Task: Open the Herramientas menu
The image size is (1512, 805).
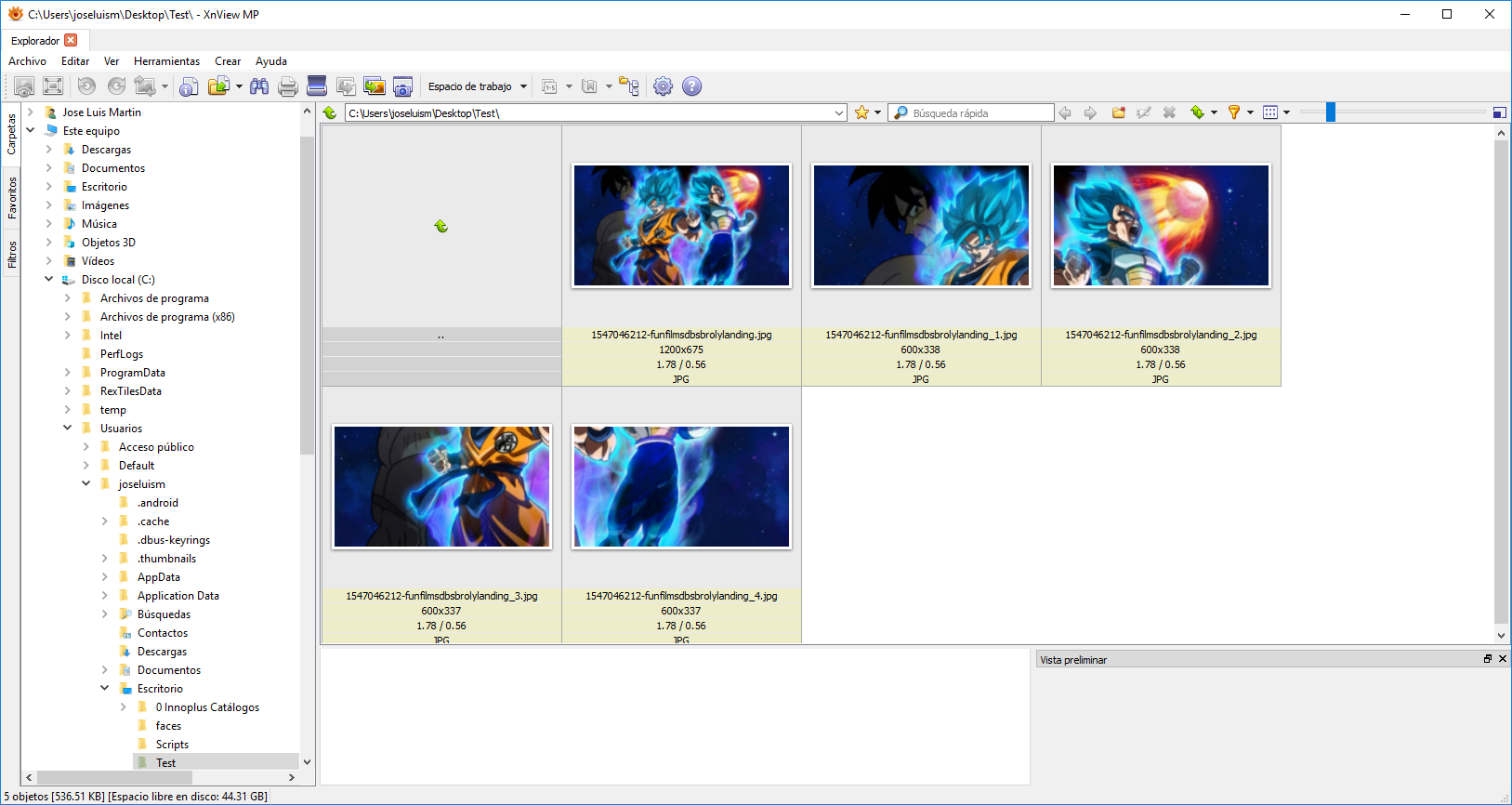Action: coord(166,61)
